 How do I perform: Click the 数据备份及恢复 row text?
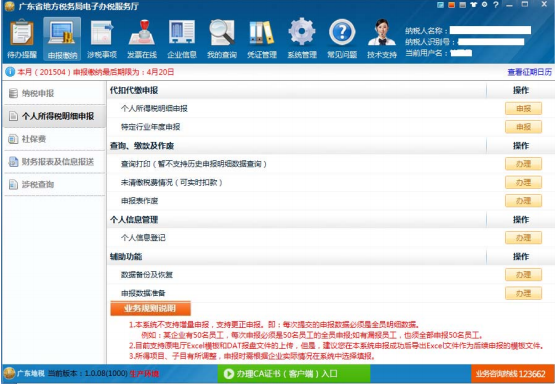point(147,275)
